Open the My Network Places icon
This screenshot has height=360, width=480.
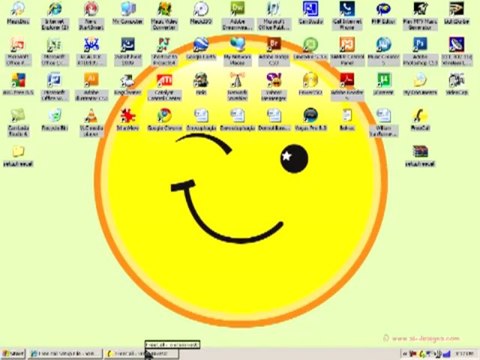click(237, 51)
